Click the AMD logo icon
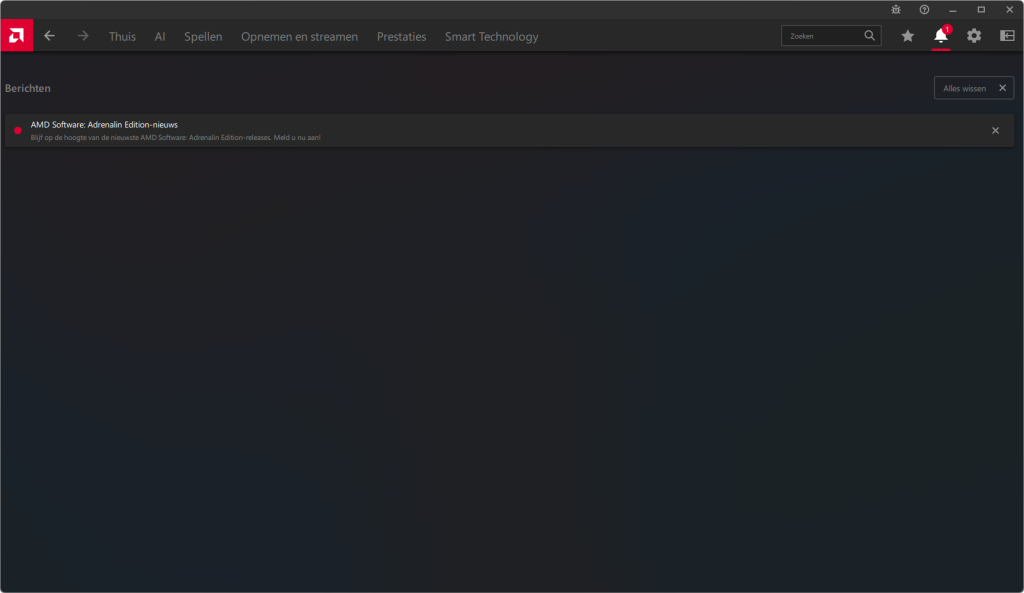 16,36
